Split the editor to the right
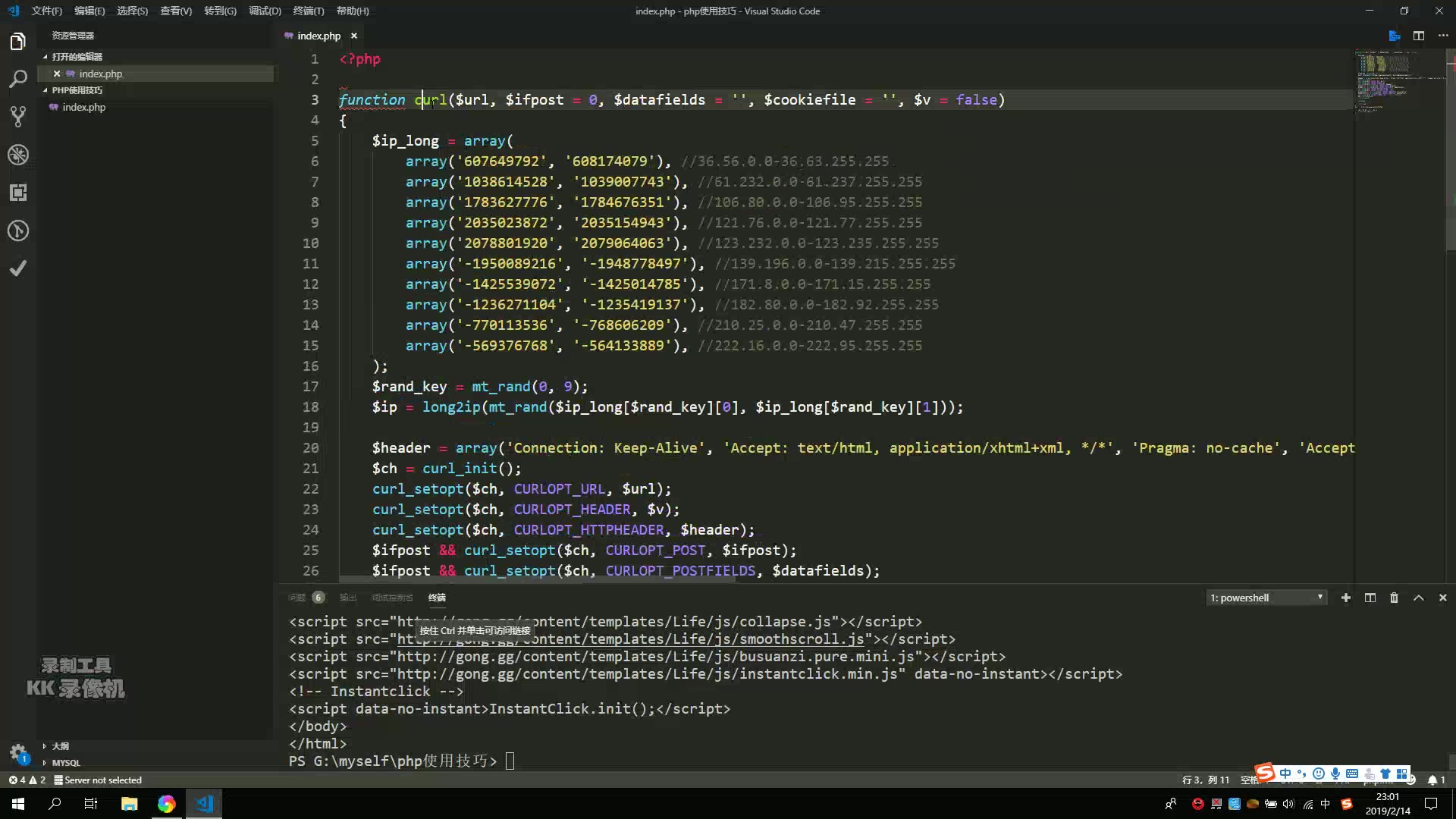The image size is (1456, 819). 1419,36
